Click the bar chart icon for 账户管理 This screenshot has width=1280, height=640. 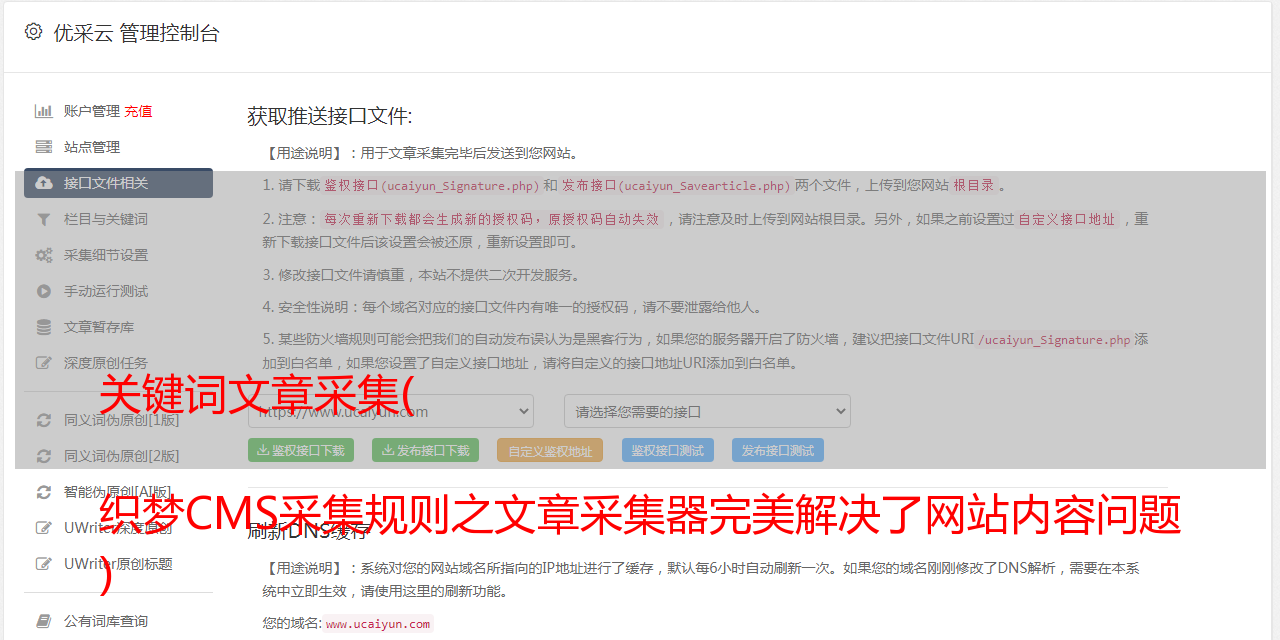(x=44, y=111)
